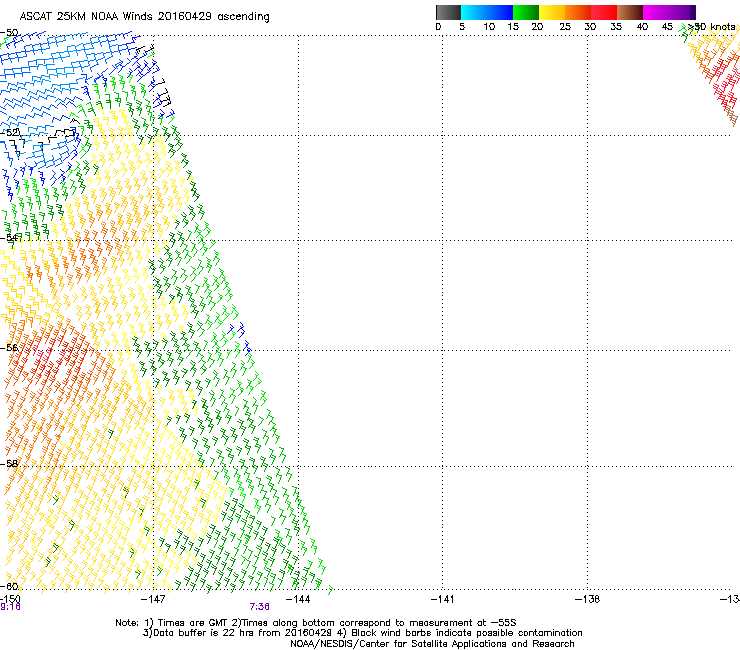Screen dimensions: 740x650
Task: Click the -58 latitude axis label
Action: 9,464
